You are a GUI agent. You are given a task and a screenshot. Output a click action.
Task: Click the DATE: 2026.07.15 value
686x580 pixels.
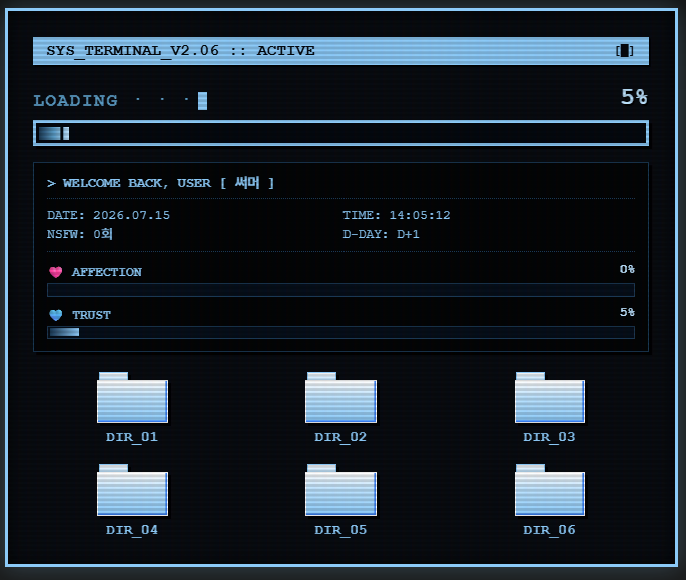point(108,215)
